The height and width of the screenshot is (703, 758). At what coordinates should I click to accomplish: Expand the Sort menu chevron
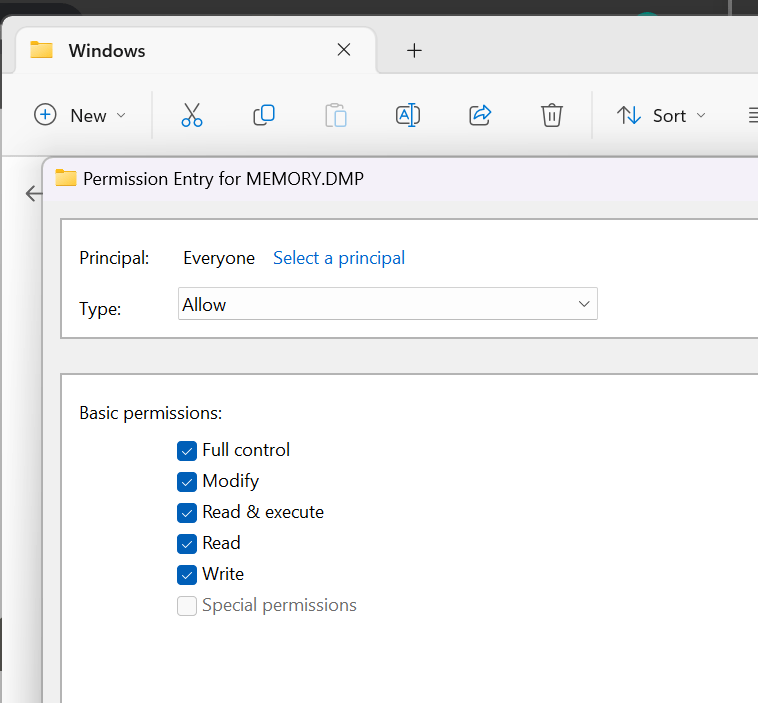click(701, 115)
